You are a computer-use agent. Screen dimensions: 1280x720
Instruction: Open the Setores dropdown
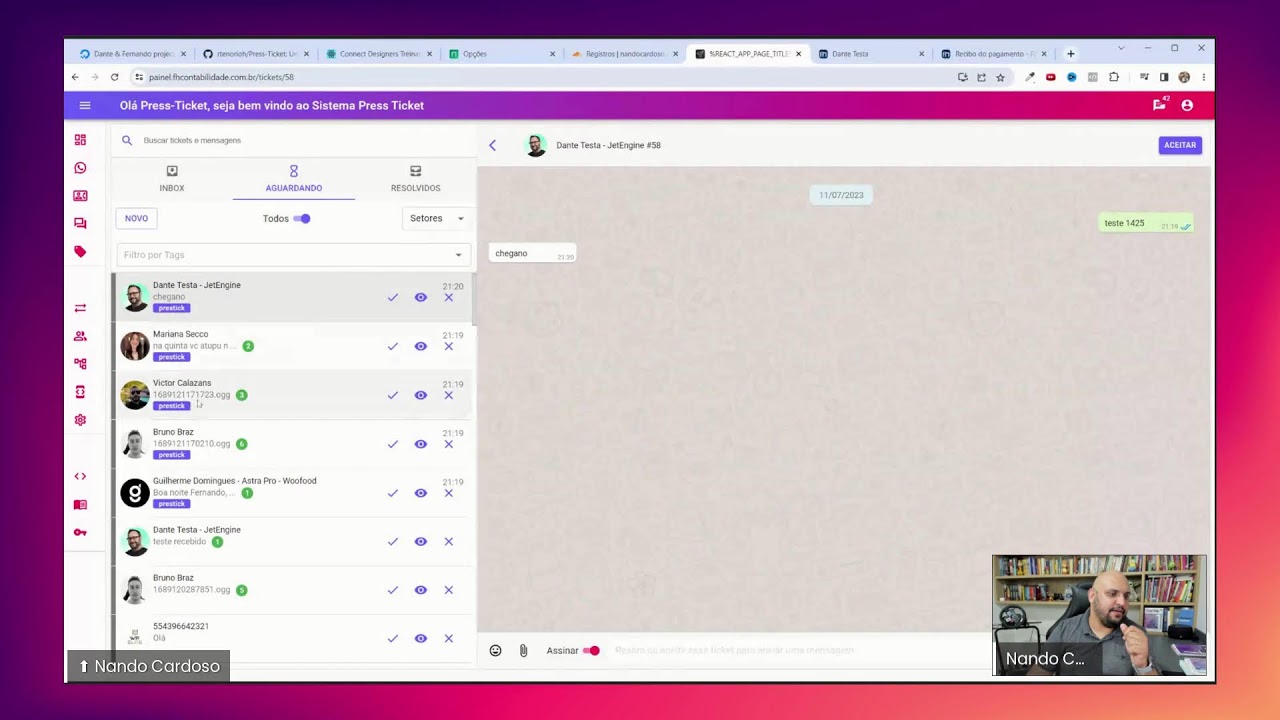[x=436, y=218]
